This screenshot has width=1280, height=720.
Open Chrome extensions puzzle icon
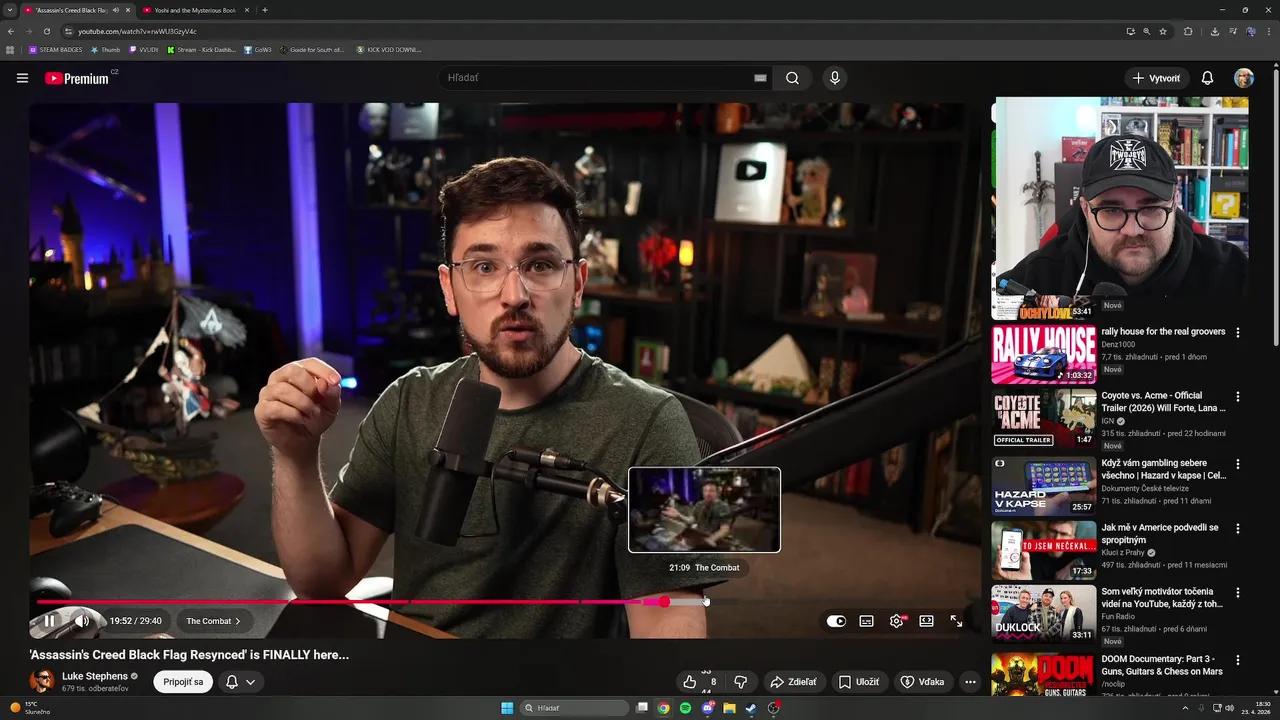pyautogui.click(x=1188, y=31)
